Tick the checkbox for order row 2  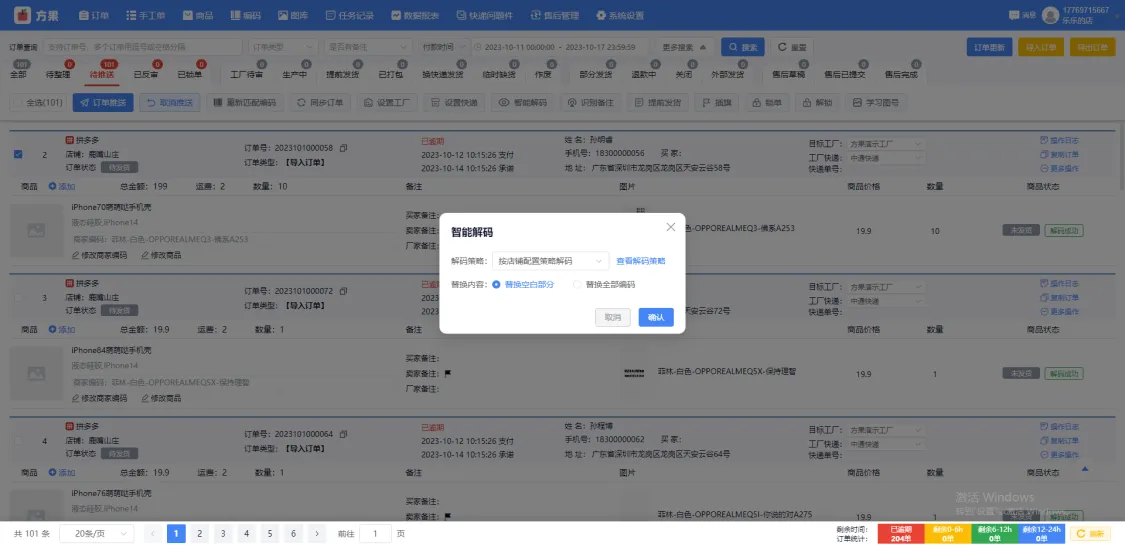click(x=17, y=154)
